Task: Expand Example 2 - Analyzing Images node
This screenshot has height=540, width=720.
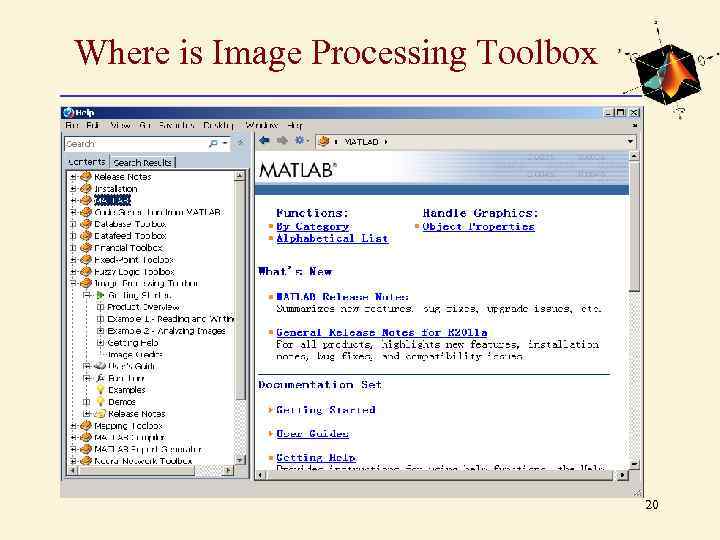Action: click(100, 331)
